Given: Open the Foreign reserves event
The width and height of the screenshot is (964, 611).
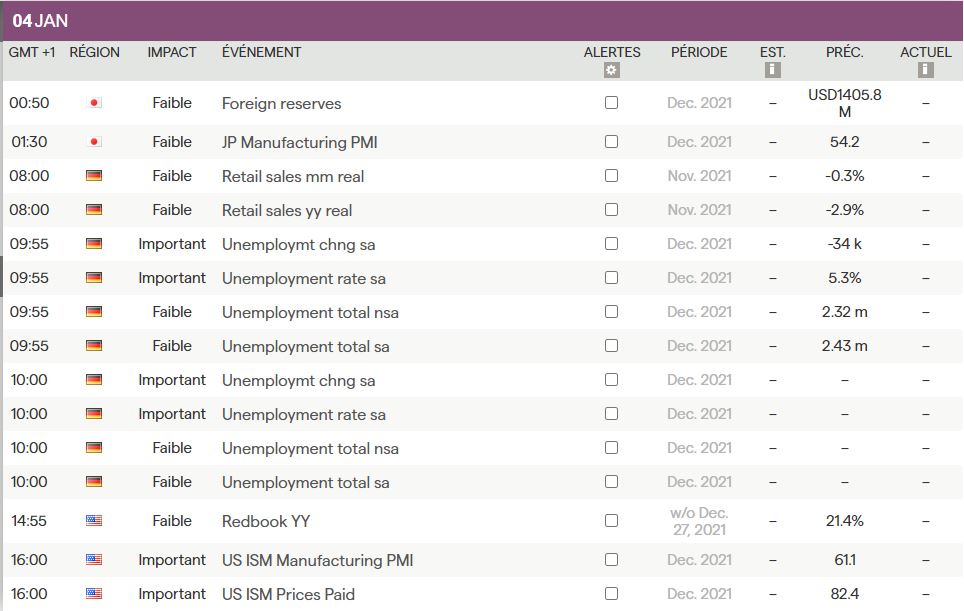Looking at the screenshot, I should click(282, 103).
